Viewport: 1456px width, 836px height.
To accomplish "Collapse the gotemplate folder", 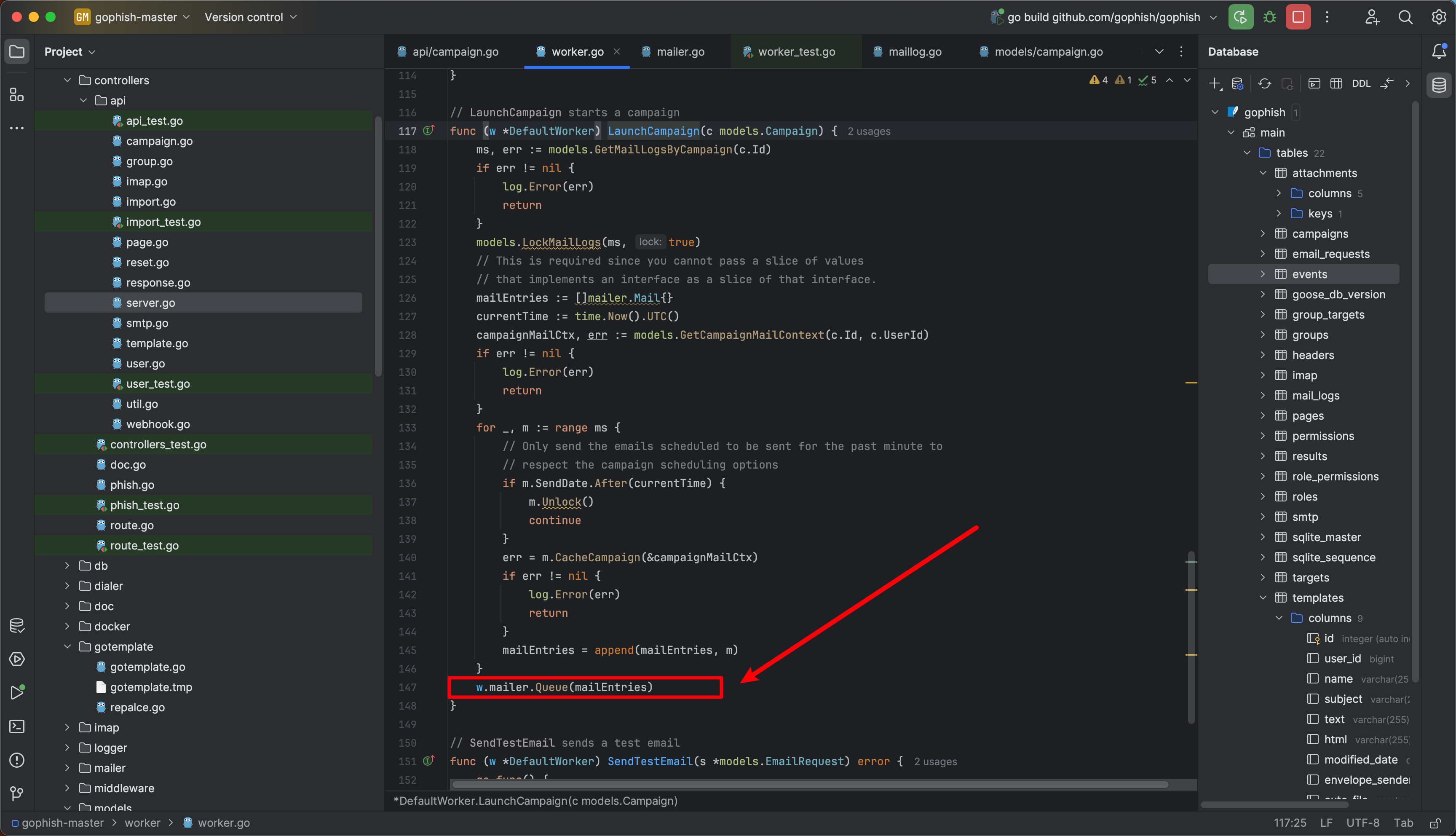I will 67,646.
